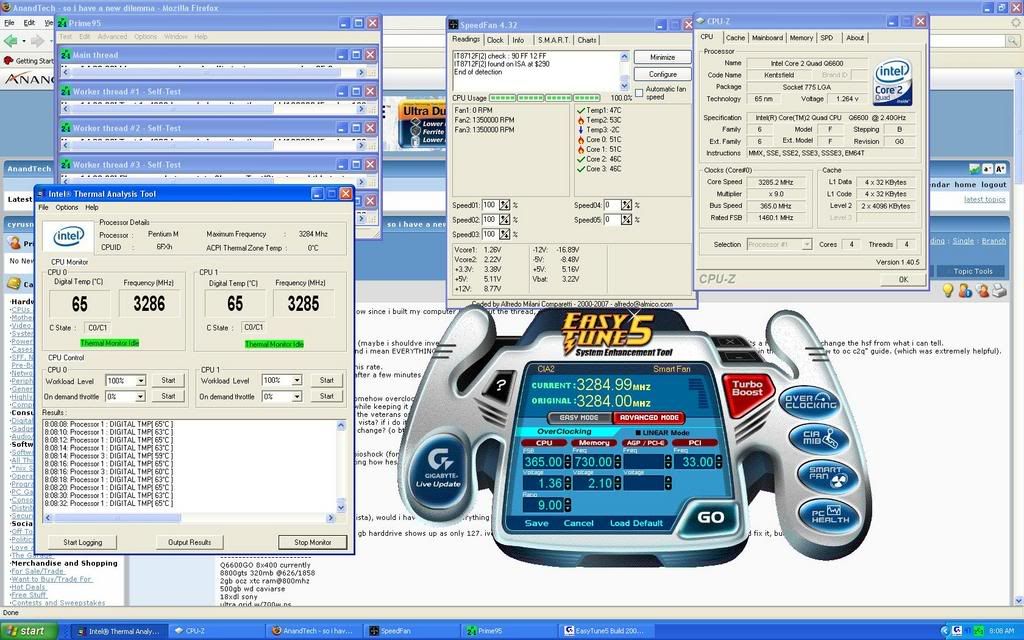Click Temp3 down-arrow icon in SpeedFan
1024x640 pixels.
coord(581,130)
